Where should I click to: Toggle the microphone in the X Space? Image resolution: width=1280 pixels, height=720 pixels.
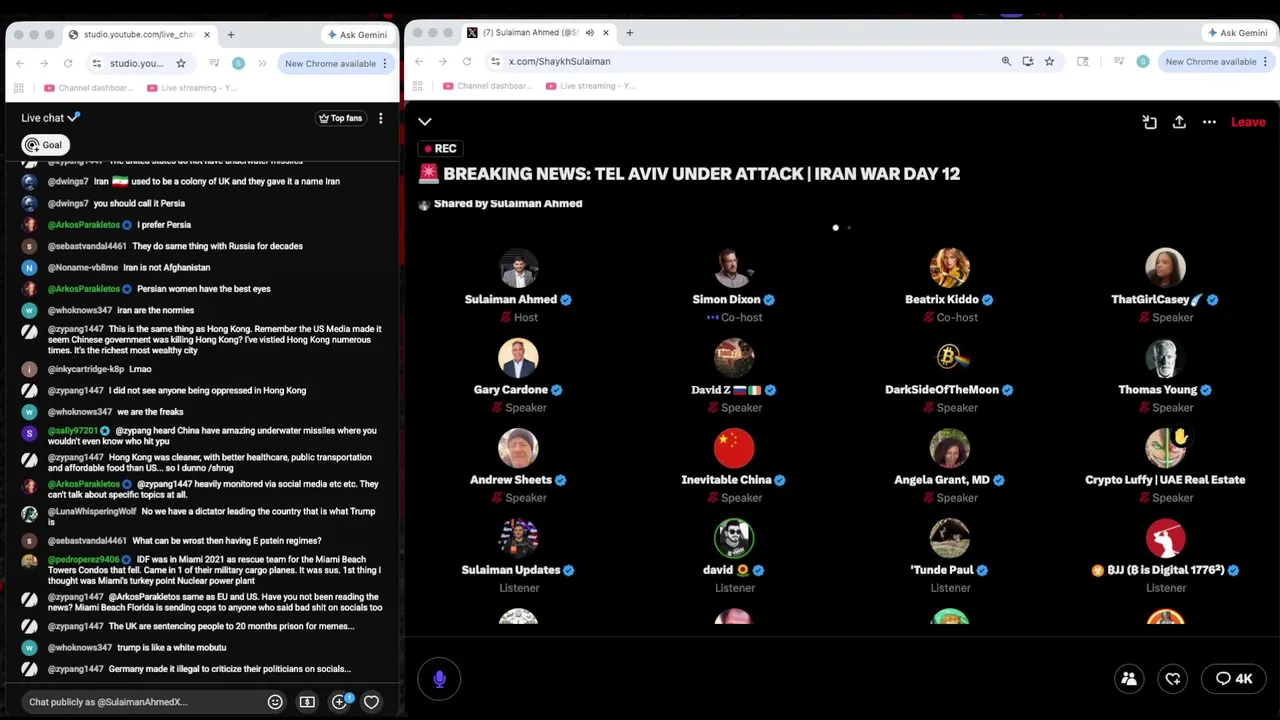pyautogui.click(x=439, y=679)
